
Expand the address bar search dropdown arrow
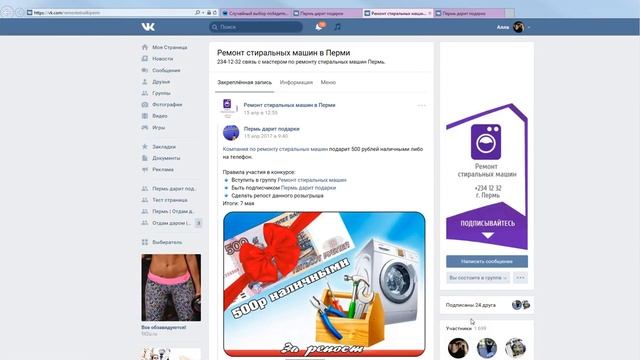[x=203, y=13]
